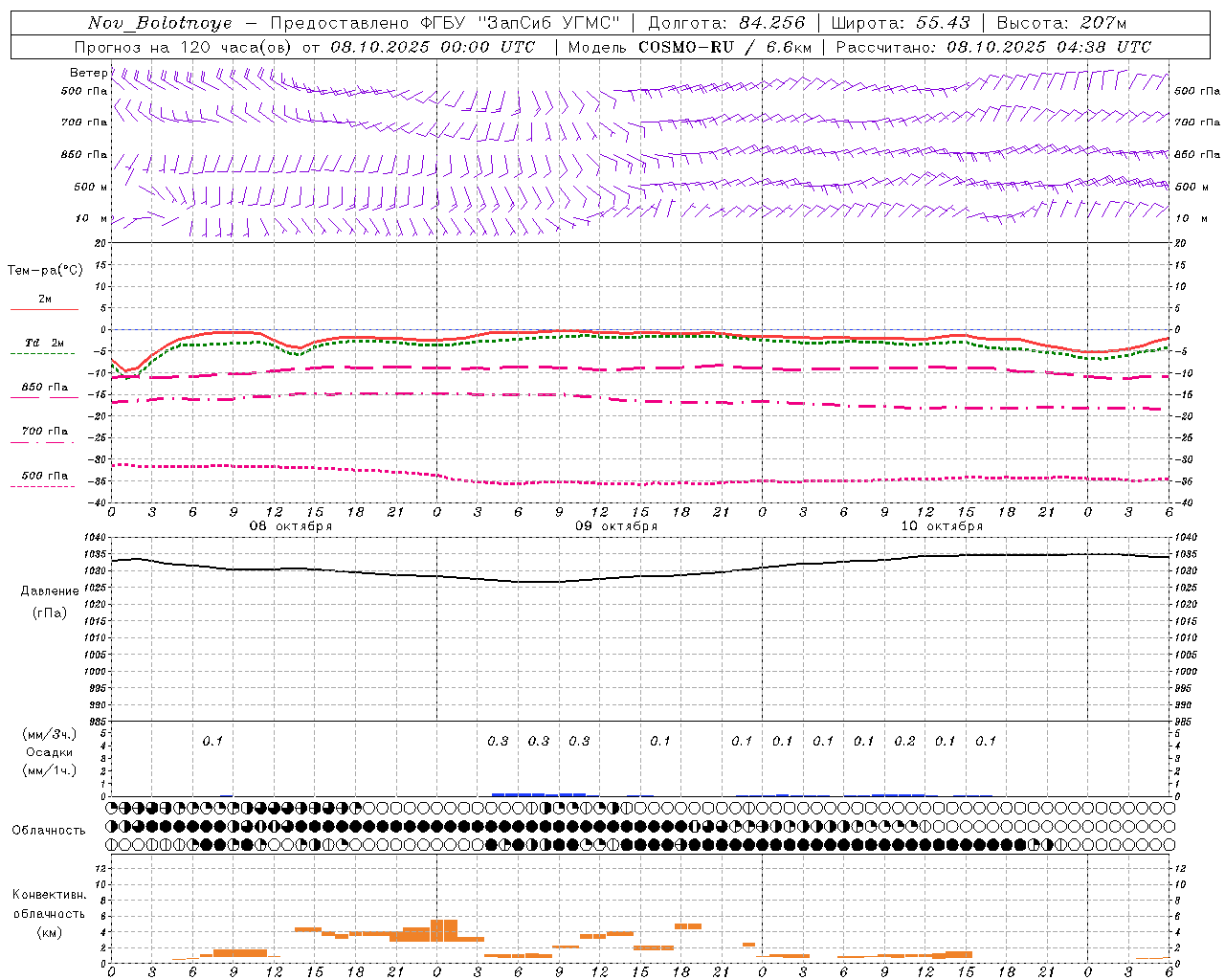Screen dimensions: 1225x980
Task: Click the 'Долгота: 84.256' longitude value
Action: 726,23
